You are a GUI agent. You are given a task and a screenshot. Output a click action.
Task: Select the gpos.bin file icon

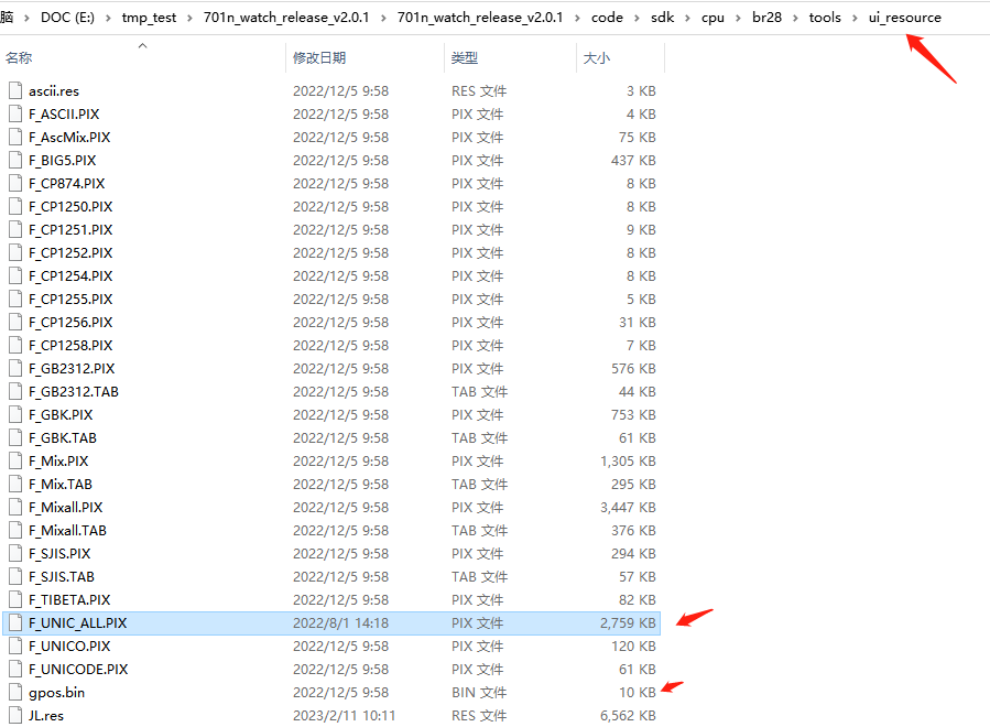tap(16, 692)
